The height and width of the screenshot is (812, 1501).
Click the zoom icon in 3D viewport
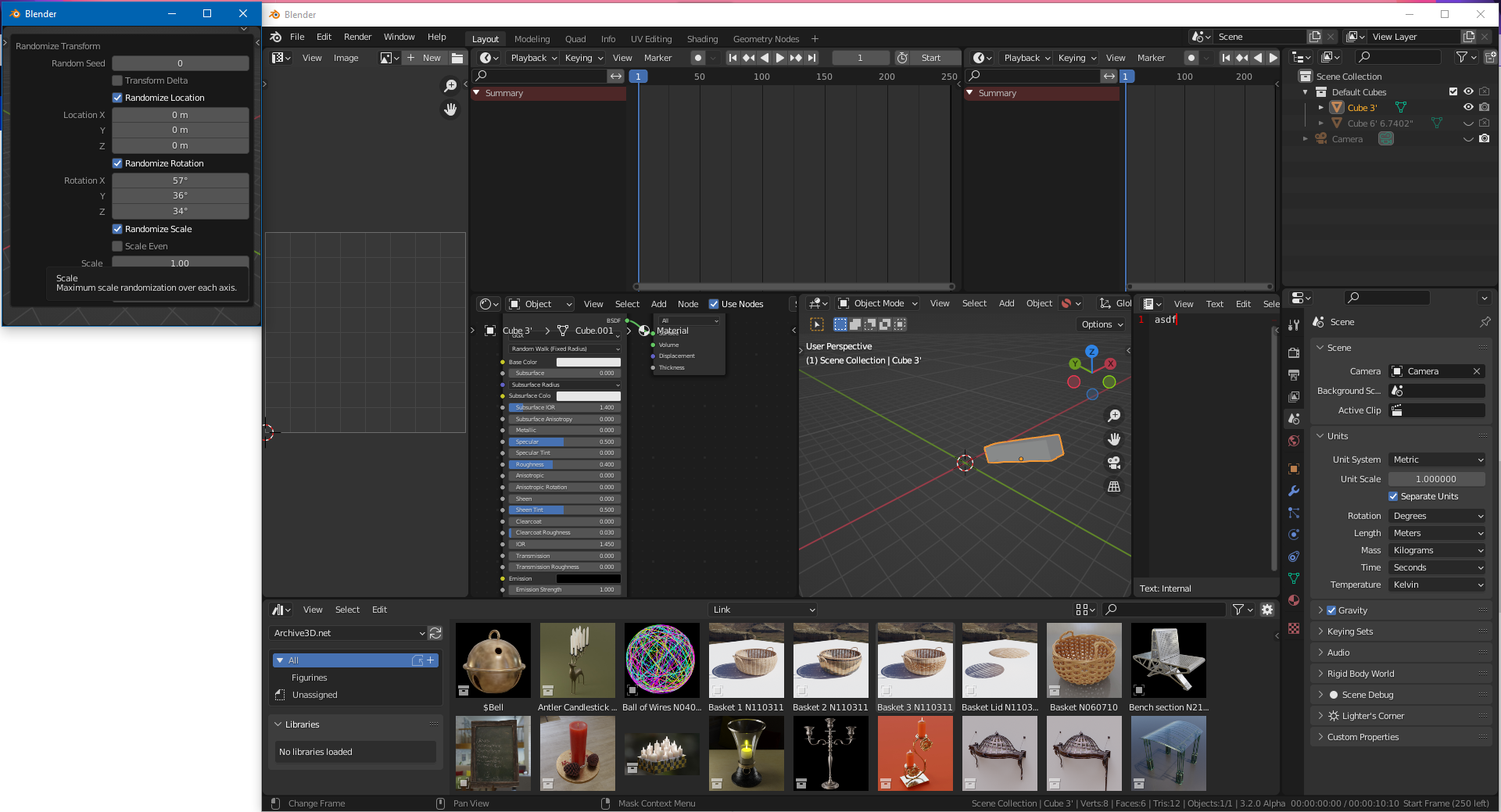tap(1114, 416)
